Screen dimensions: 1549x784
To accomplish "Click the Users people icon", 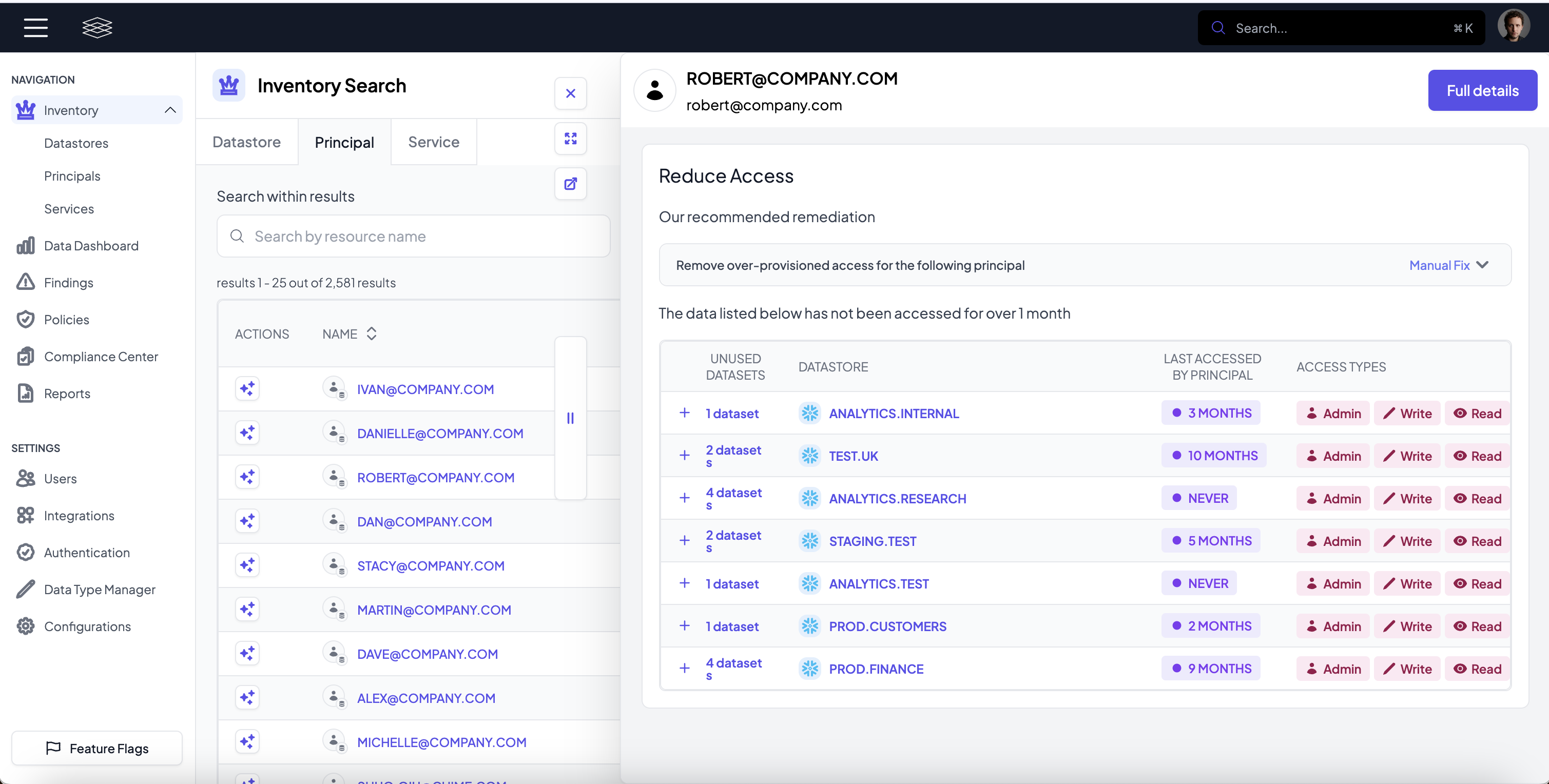I will pos(25,479).
